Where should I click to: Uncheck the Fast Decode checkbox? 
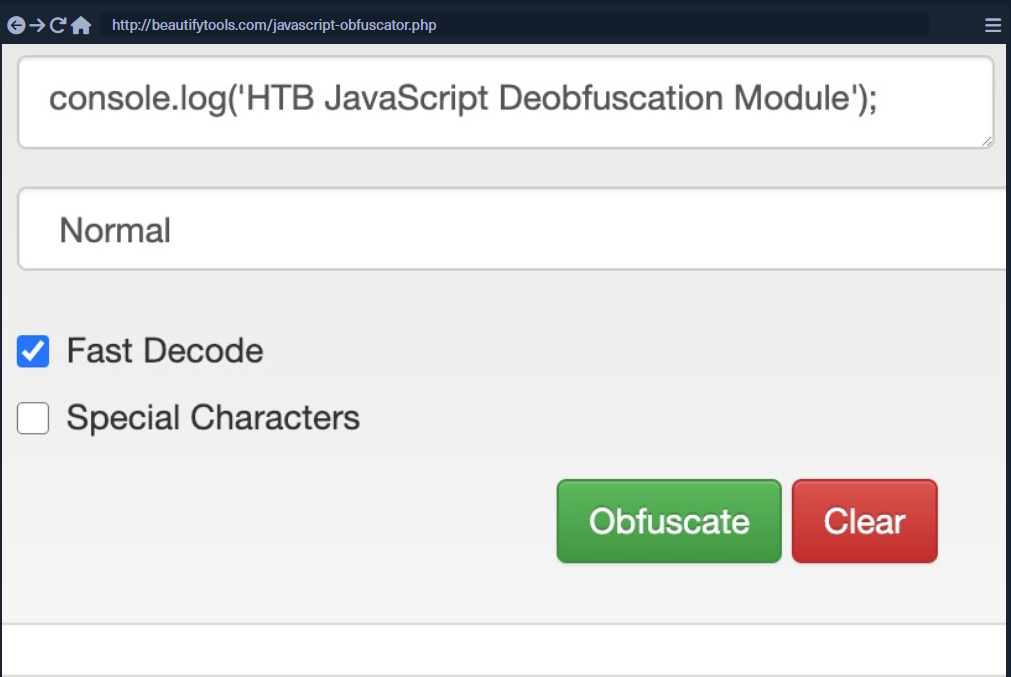pyautogui.click(x=31, y=351)
